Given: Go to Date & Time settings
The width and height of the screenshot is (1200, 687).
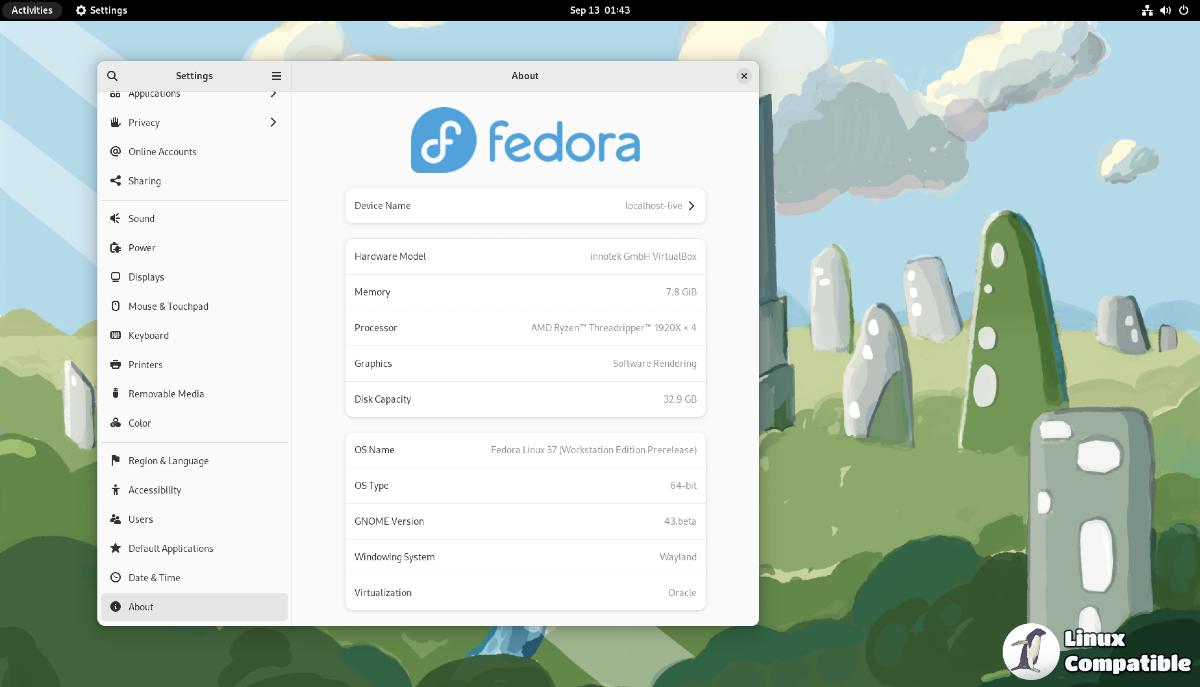Looking at the screenshot, I should (x=154, y=578).
